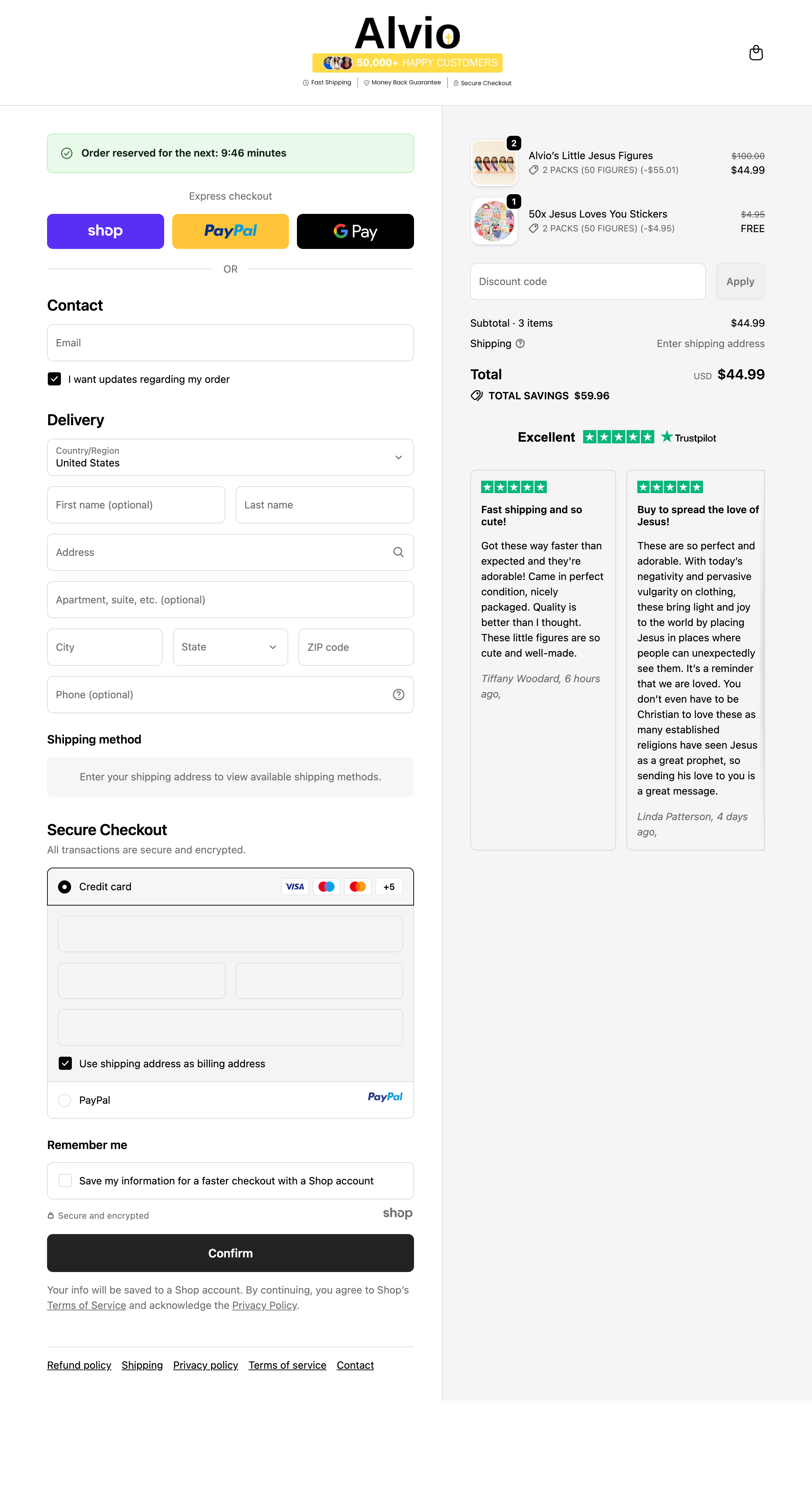
Task: Pay with the Shop Pay express button
Action: [105, 231]
